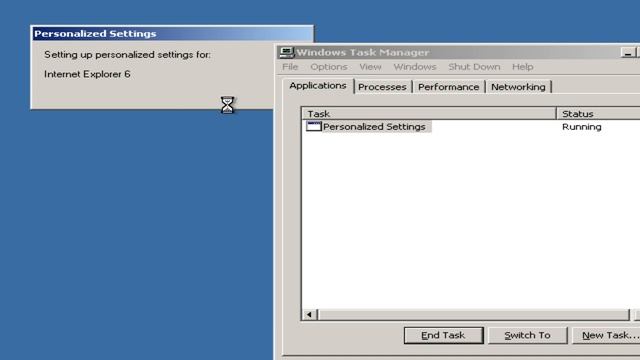Open the Options menu
Image resolution: width=640 pixels, height=360 pixels.
point(329,67)
